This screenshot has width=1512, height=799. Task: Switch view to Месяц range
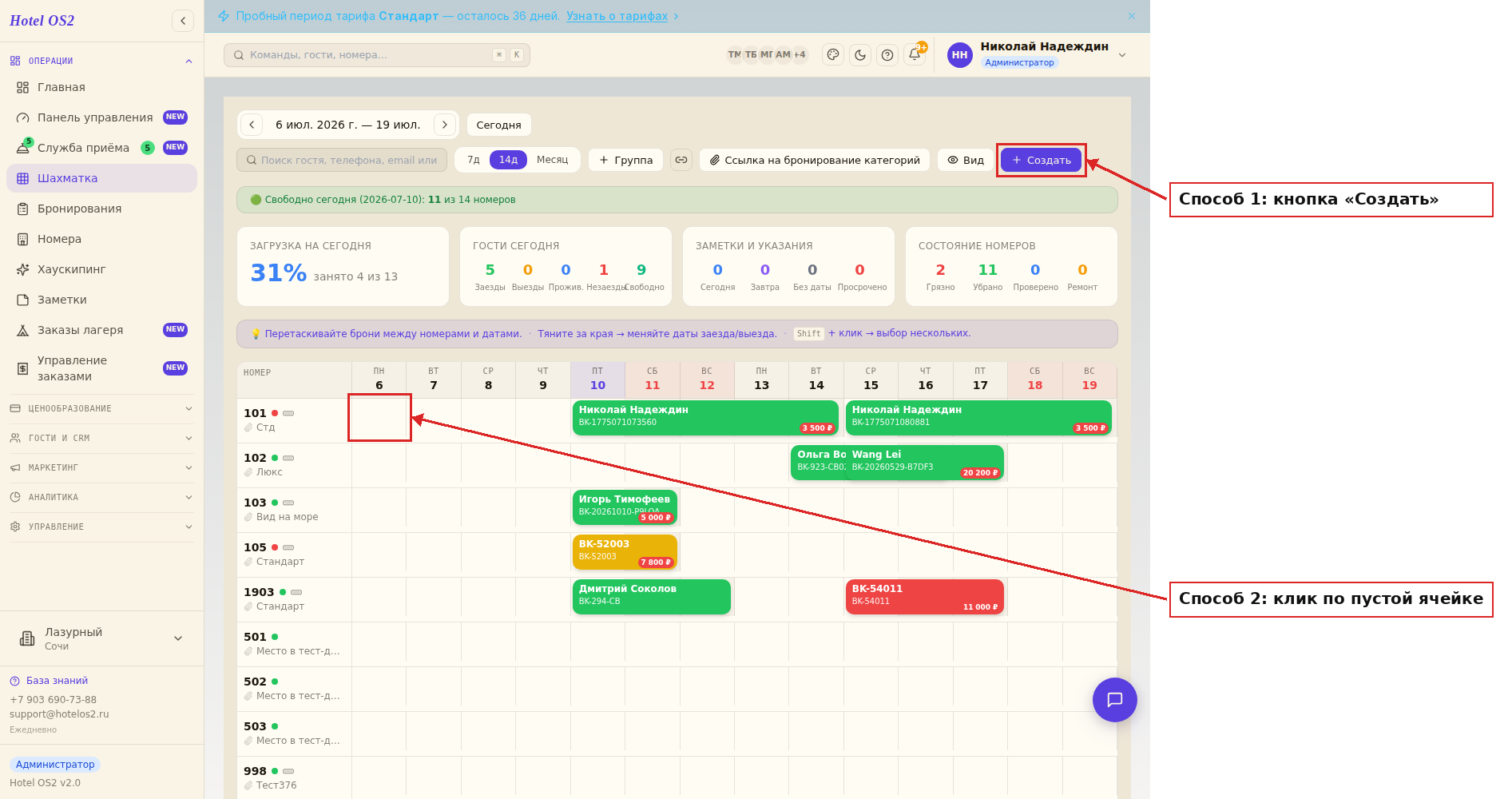(552, 160)
